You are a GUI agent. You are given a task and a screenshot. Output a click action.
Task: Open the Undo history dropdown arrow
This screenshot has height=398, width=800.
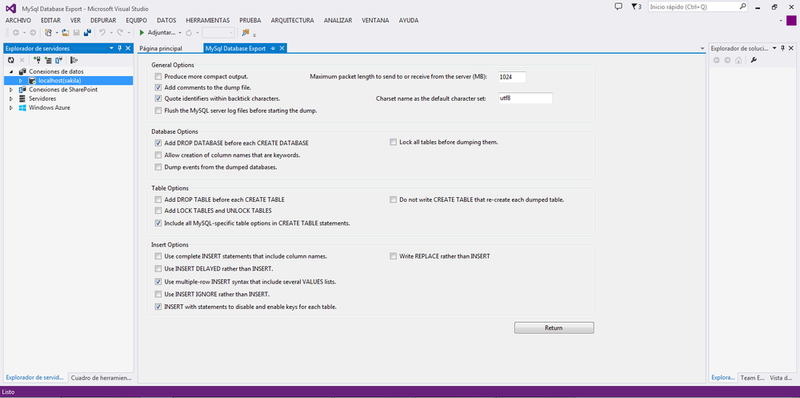click(111, 33)
